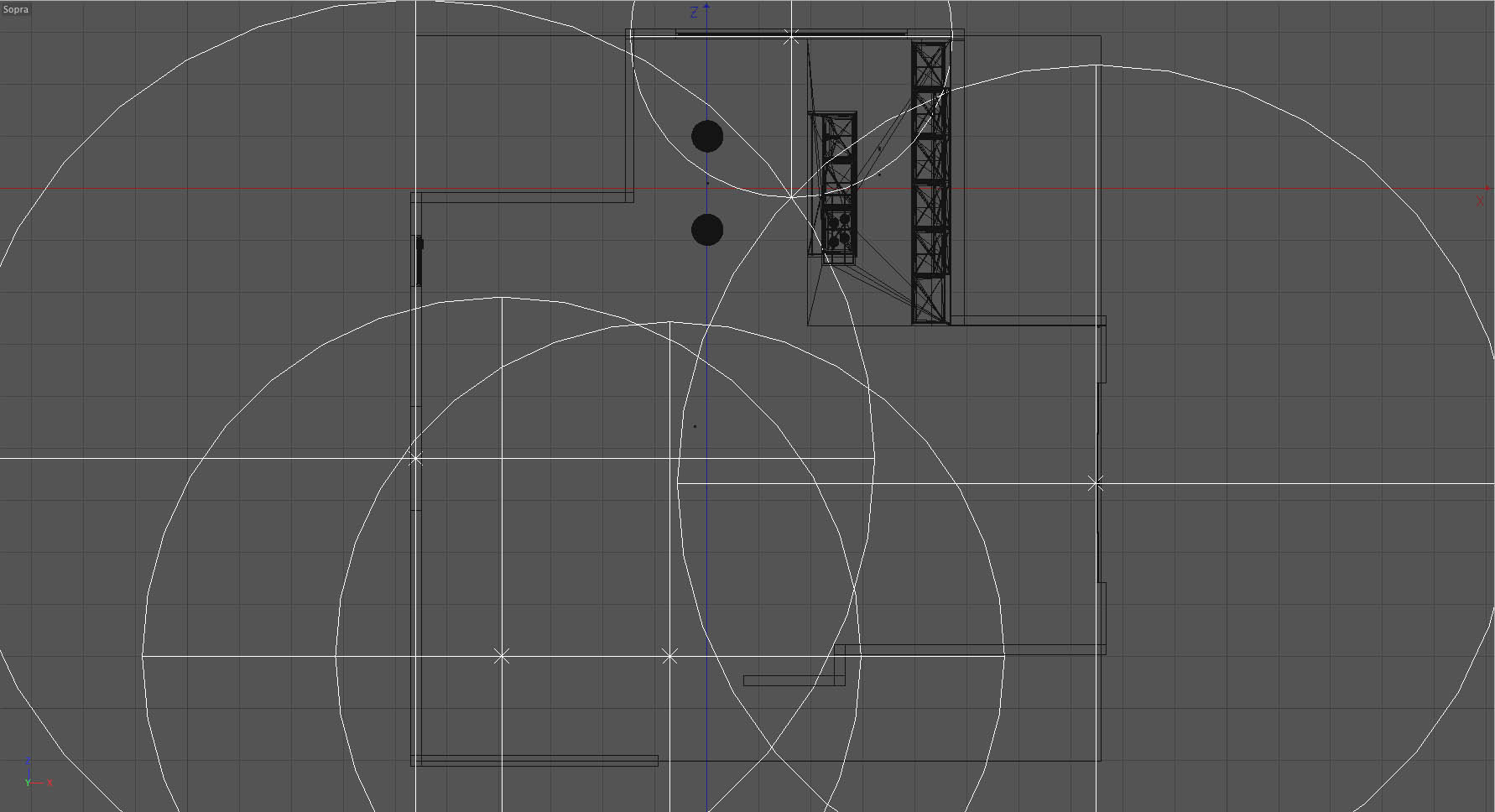Click the blue Z axis label
The width and height of the screenshot is (1495, 812).
pyautogui.click(x=694, y=13)
